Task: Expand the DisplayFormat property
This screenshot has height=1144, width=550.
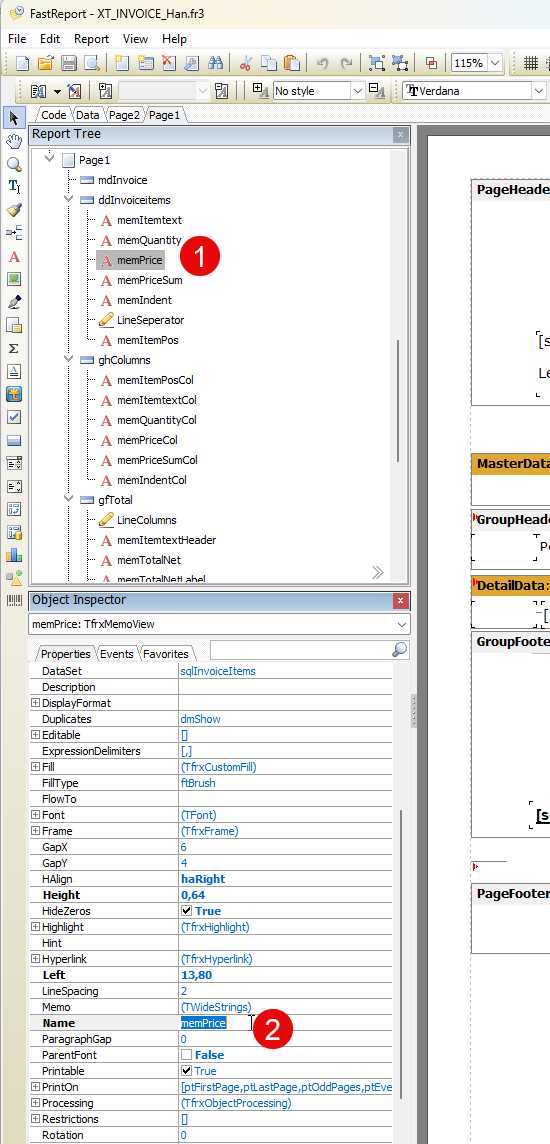Action: 36,703
